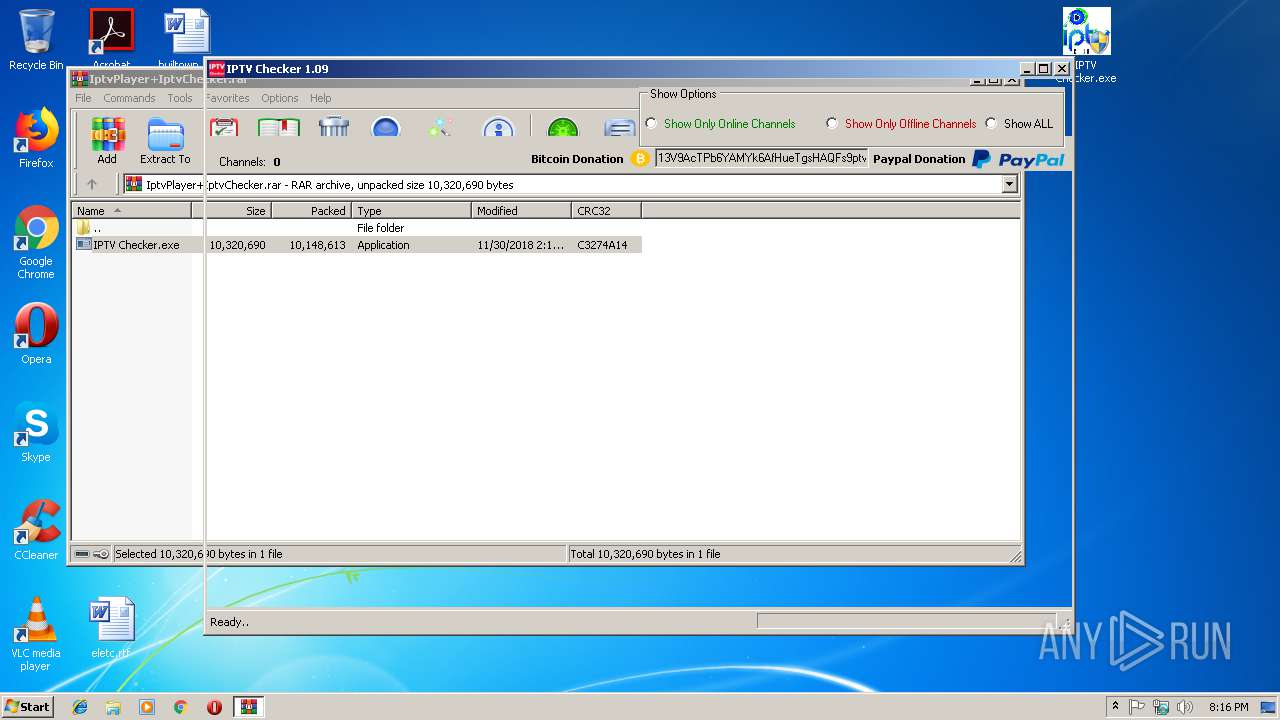Click 'Total 10,320,690 bytes in 1 file' status
The width and height of the screenshot is (1280, 720).
click(x=645, y=554)
